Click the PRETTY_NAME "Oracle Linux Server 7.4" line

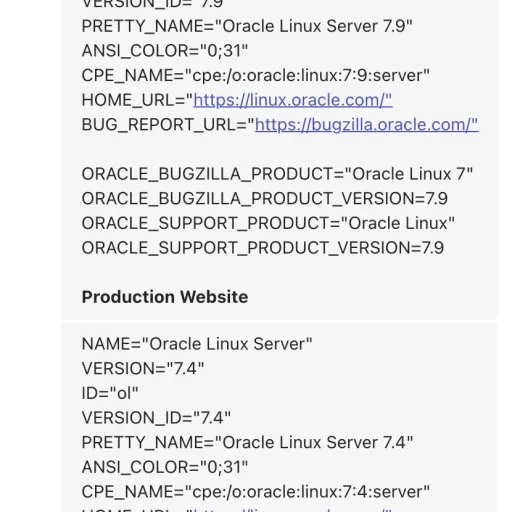[247, 443]
